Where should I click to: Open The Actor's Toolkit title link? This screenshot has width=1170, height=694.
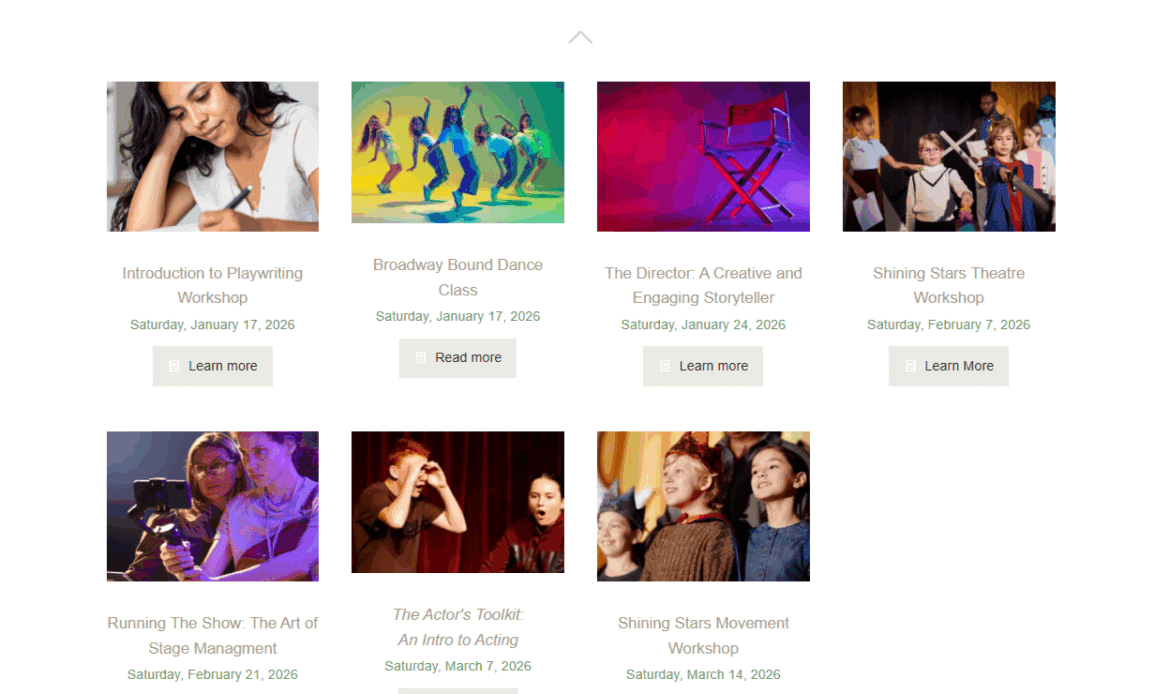pyautogui.click(x=458, y=627)
